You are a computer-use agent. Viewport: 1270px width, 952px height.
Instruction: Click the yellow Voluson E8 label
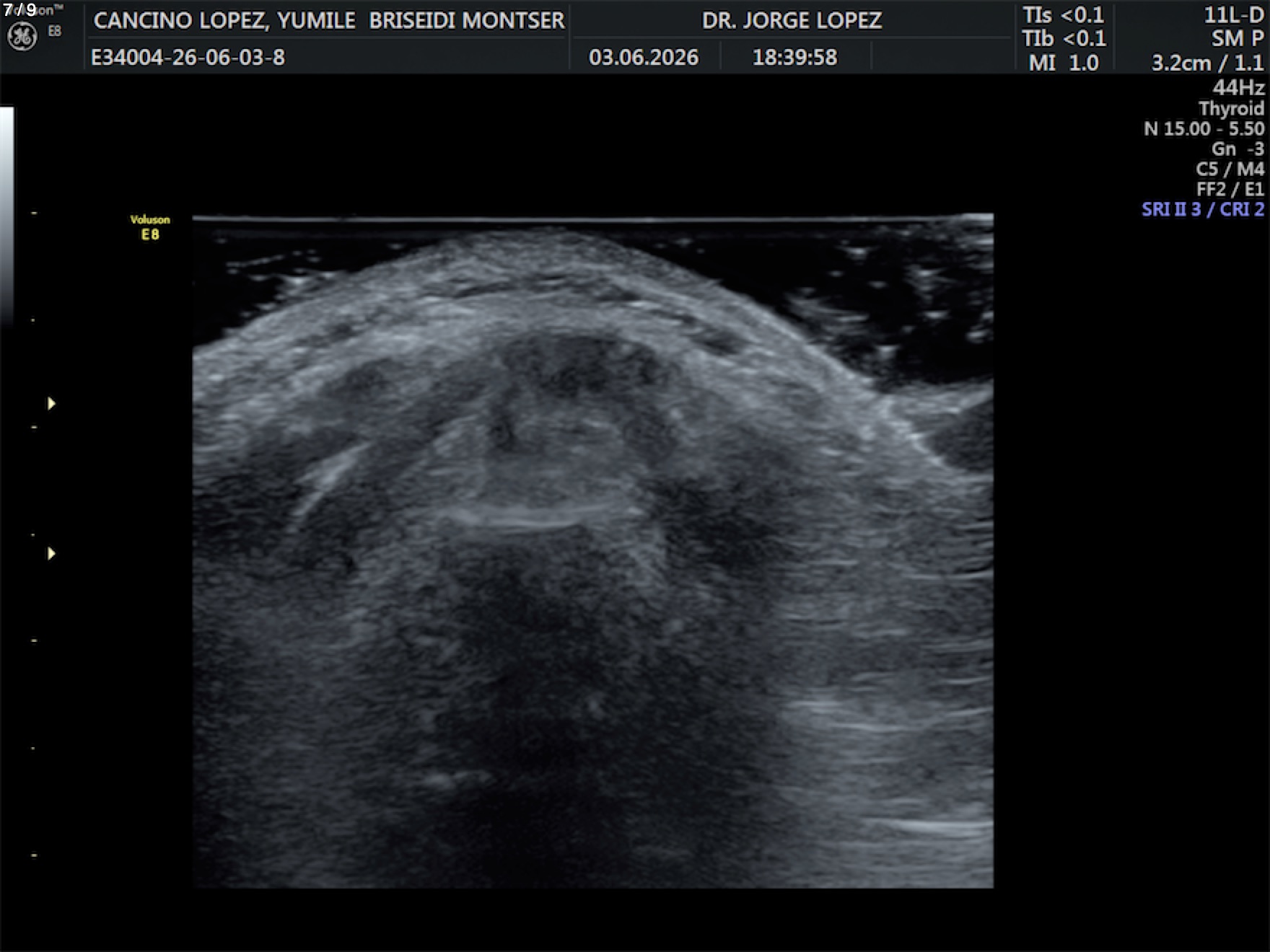pos(150,227)
